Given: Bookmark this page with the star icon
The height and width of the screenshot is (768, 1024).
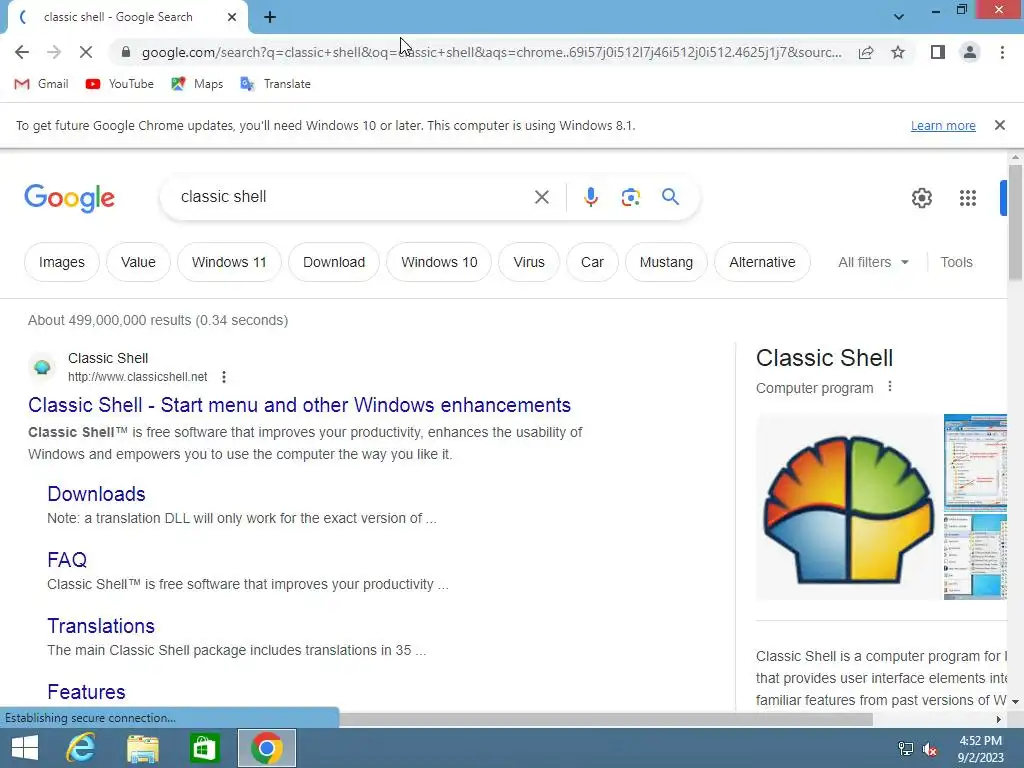Looking at the screenshot, I should (x=898, y=52).
